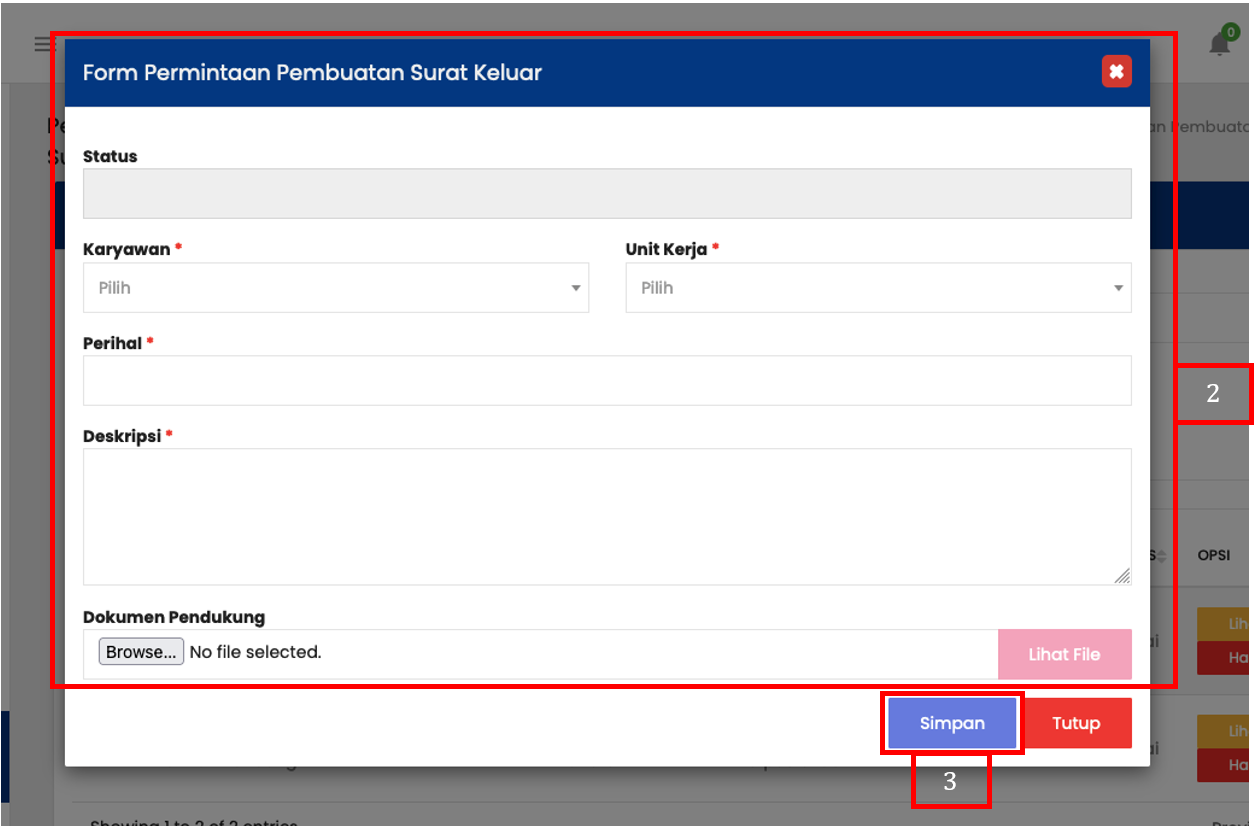Click second row's red Hapus button
Screen dimensions: 1257x826
click(1228, 765)
